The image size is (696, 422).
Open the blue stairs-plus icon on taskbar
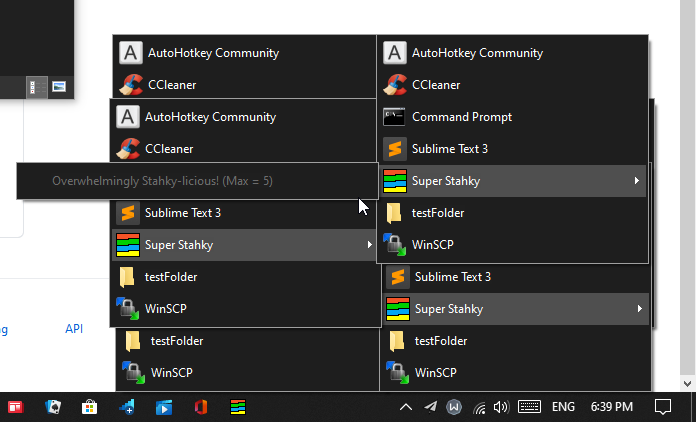[127, 407]
